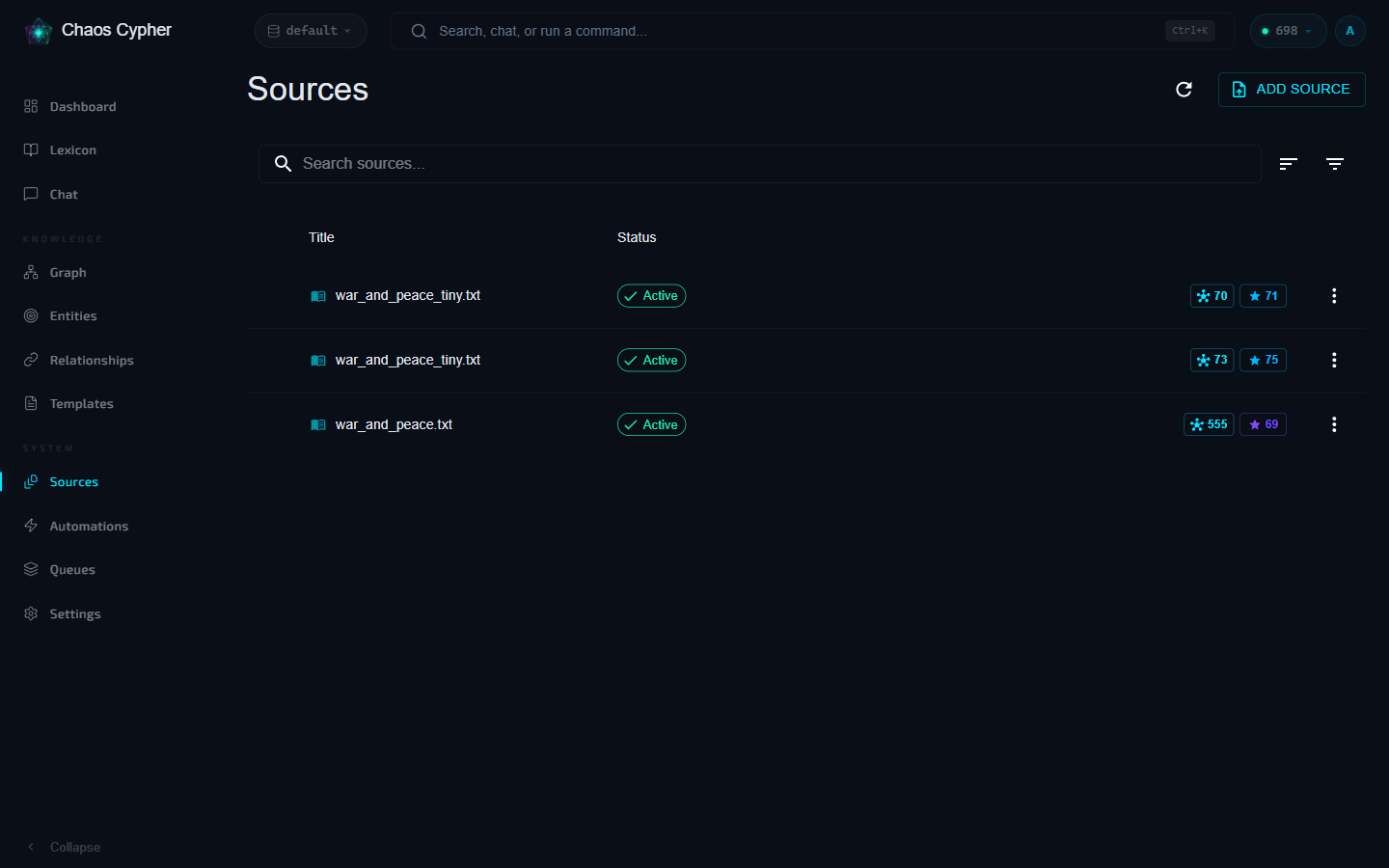Open more options for war_and_peace.txt

(x=1334, y=424)
